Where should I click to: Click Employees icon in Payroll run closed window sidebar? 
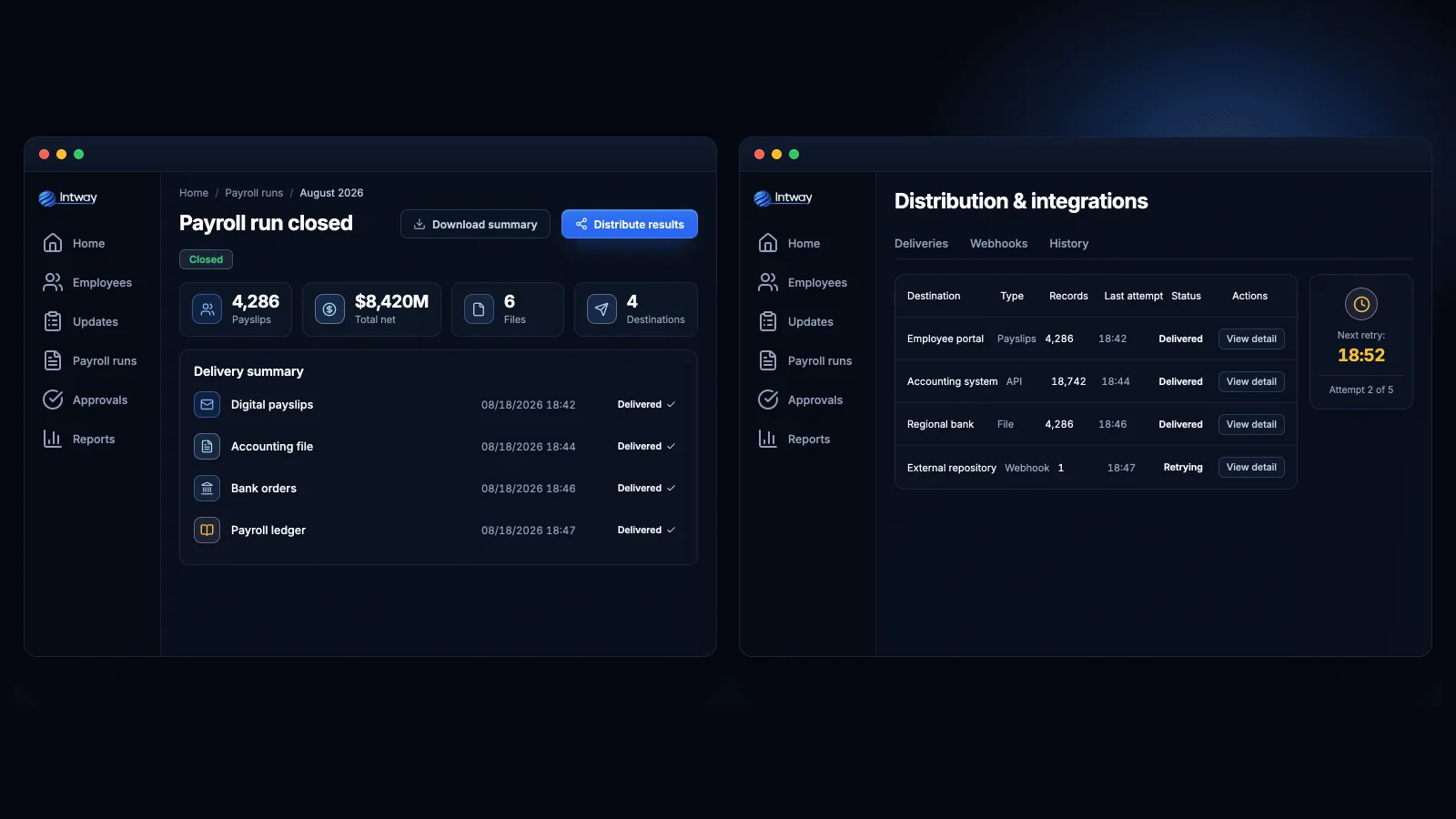(53, 282)
